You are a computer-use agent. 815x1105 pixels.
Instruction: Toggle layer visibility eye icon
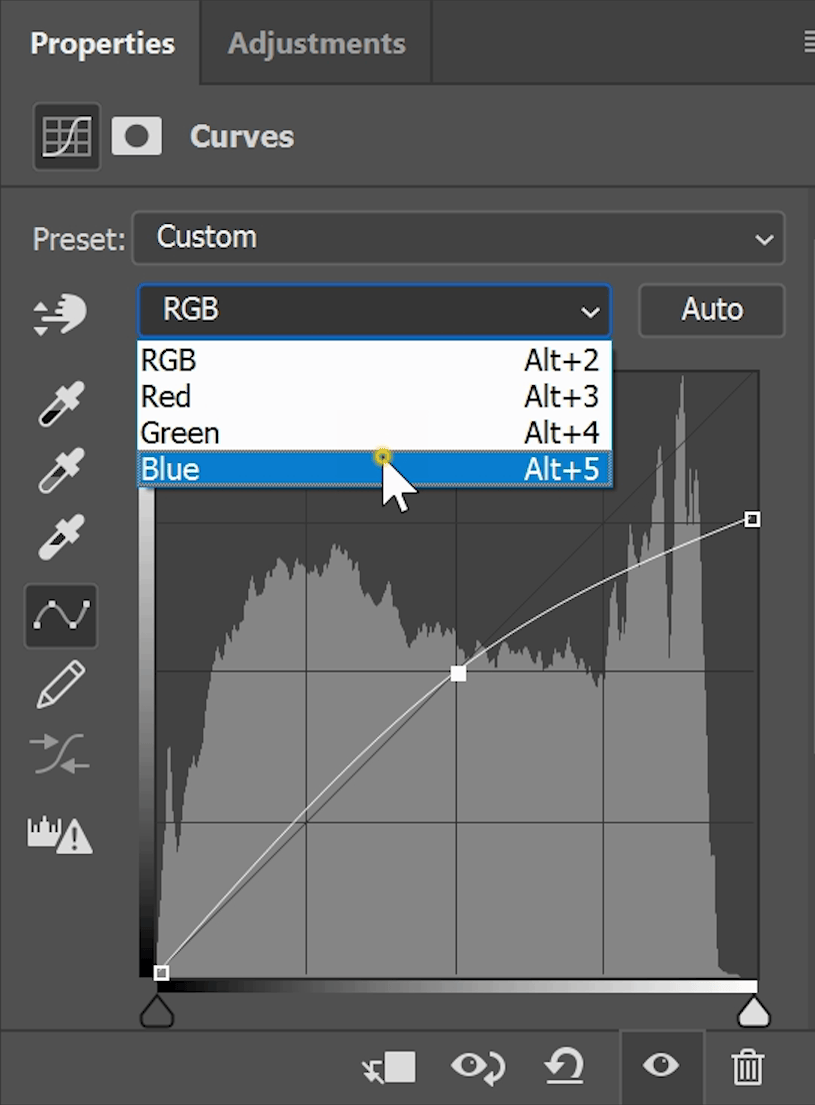click(661, 1066)
